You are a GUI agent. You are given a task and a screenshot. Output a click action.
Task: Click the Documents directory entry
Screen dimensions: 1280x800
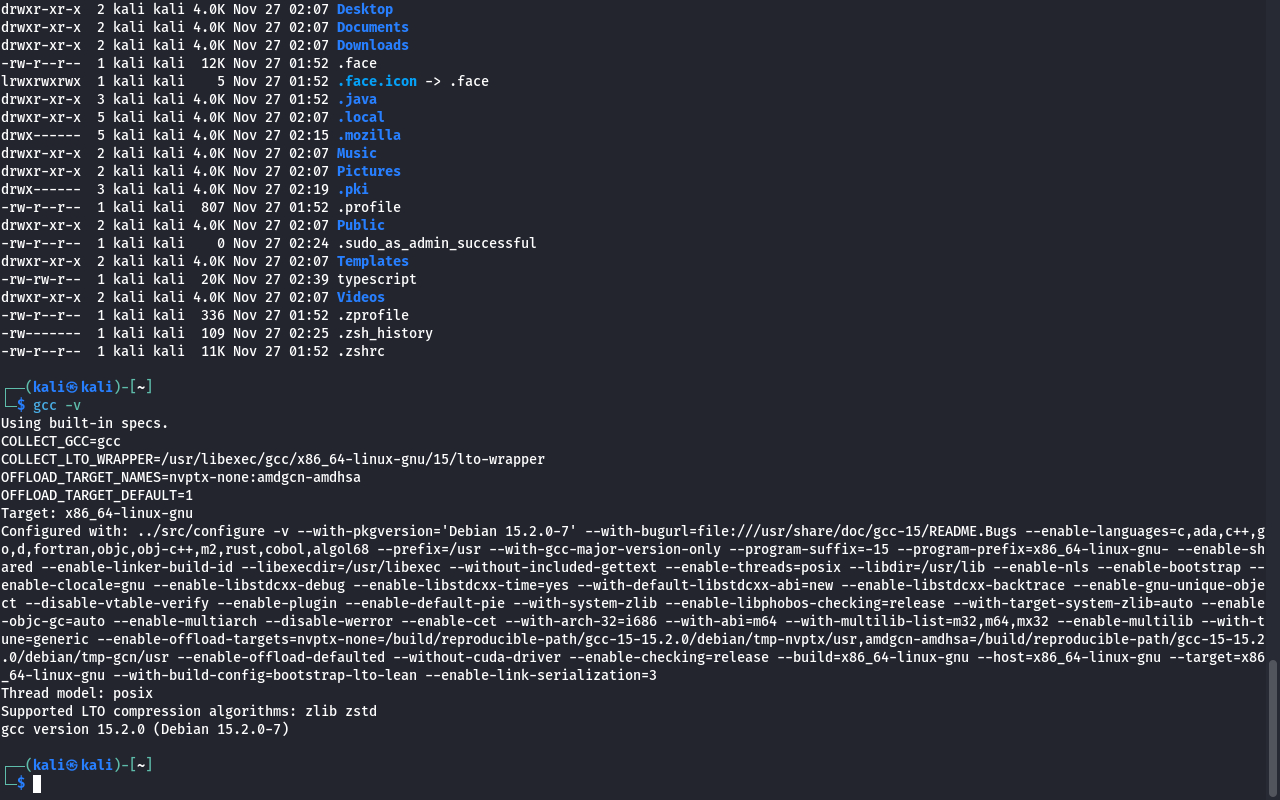point(372,27)
